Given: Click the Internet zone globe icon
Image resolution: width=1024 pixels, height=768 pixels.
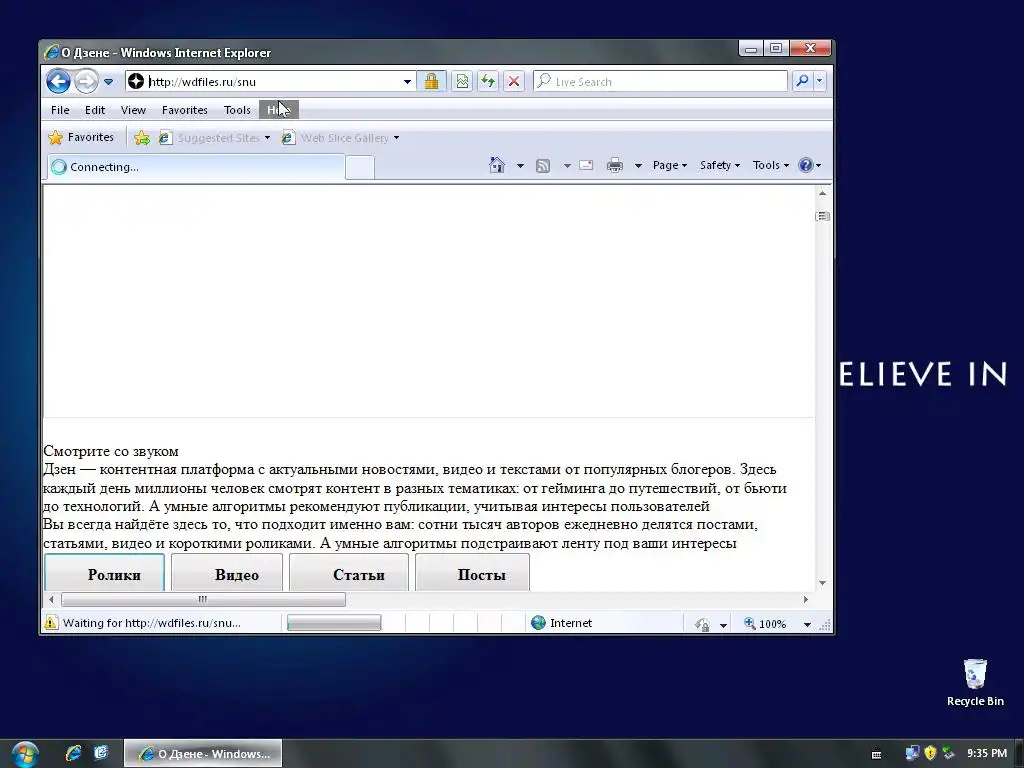Looking at the screenshot, I should [538, 622].
